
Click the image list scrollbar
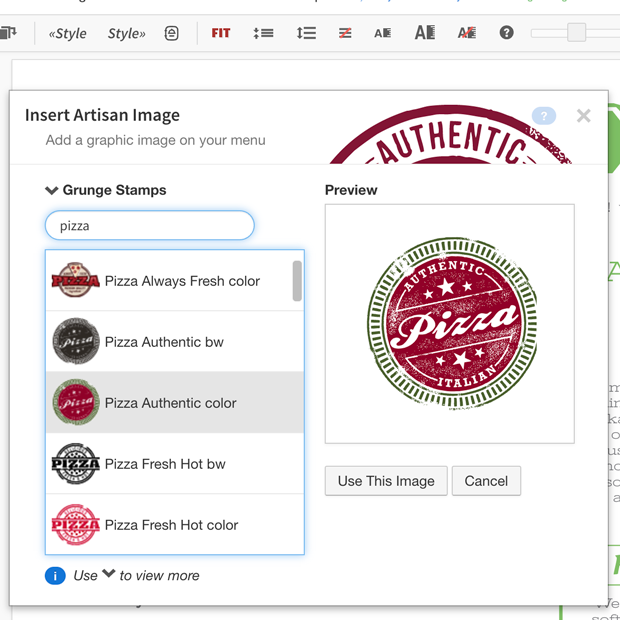pos(297,281)
